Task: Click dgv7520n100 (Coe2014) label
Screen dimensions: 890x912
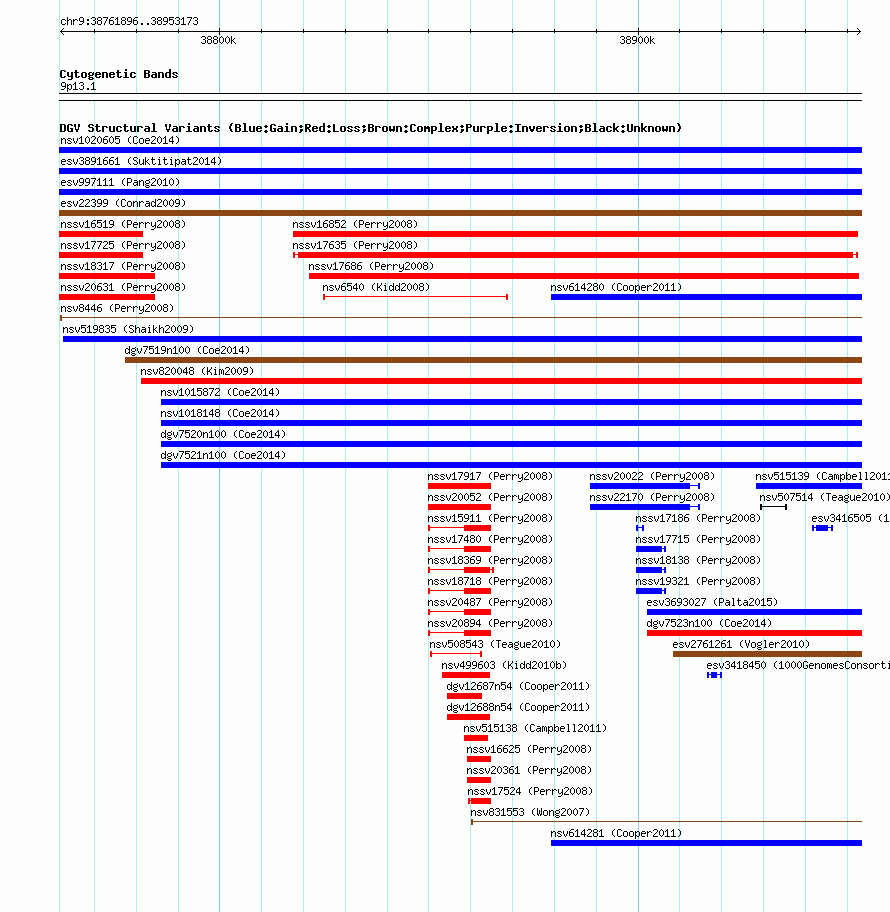Action: coord(223,433)
